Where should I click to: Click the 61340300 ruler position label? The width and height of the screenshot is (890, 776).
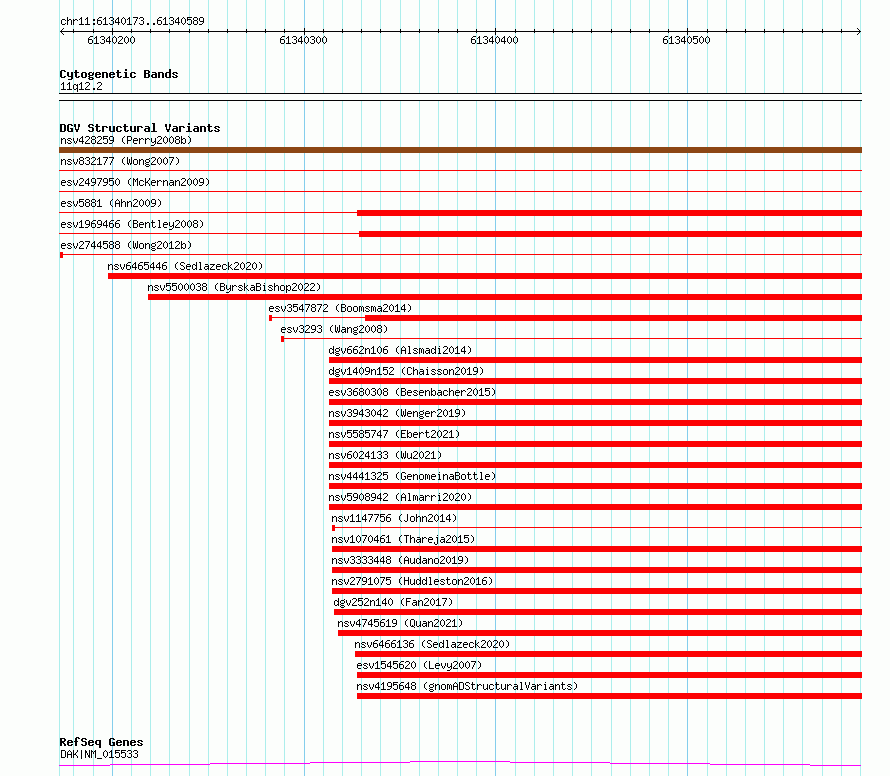tap(303, 40)
